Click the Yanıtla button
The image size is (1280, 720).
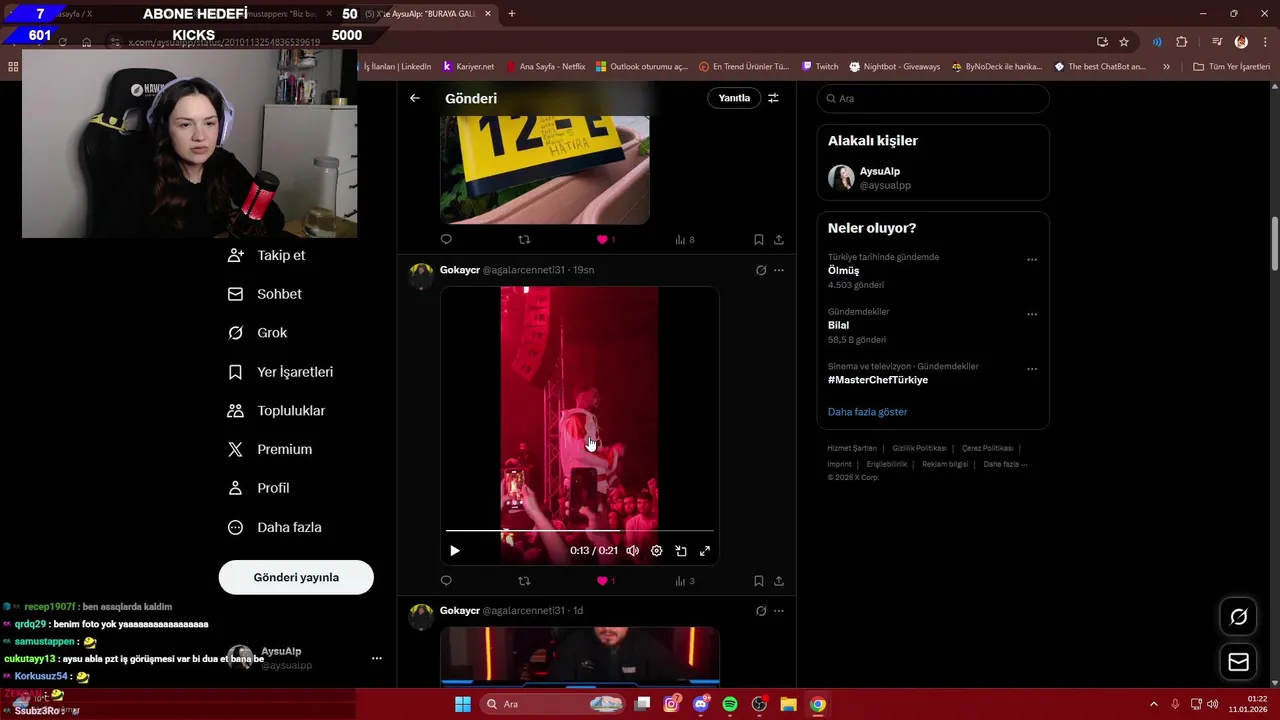point(734,98)
